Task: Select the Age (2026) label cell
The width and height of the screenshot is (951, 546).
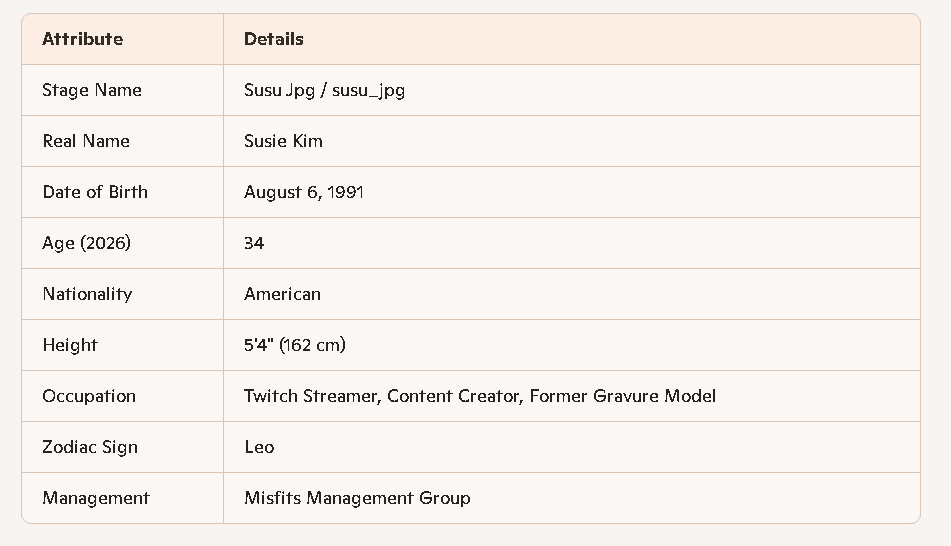Action: [x=87, y=243]
